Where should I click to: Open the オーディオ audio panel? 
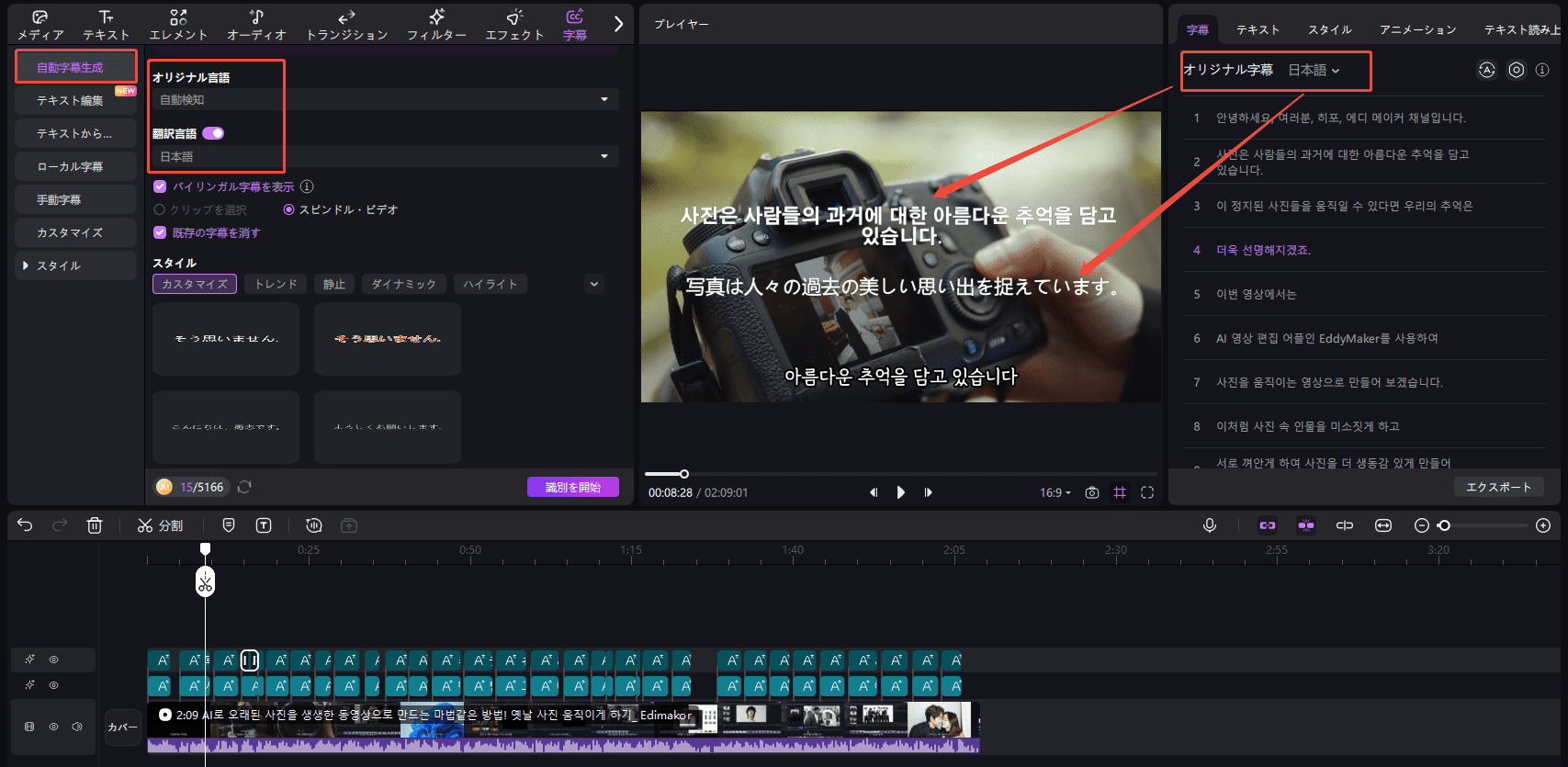(x=256, y=25)
